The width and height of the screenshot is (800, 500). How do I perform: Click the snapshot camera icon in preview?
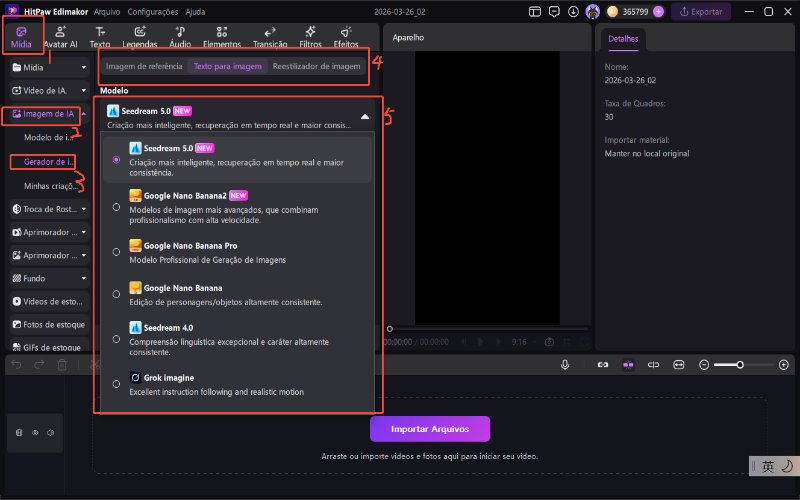click(x=549, y=342)
